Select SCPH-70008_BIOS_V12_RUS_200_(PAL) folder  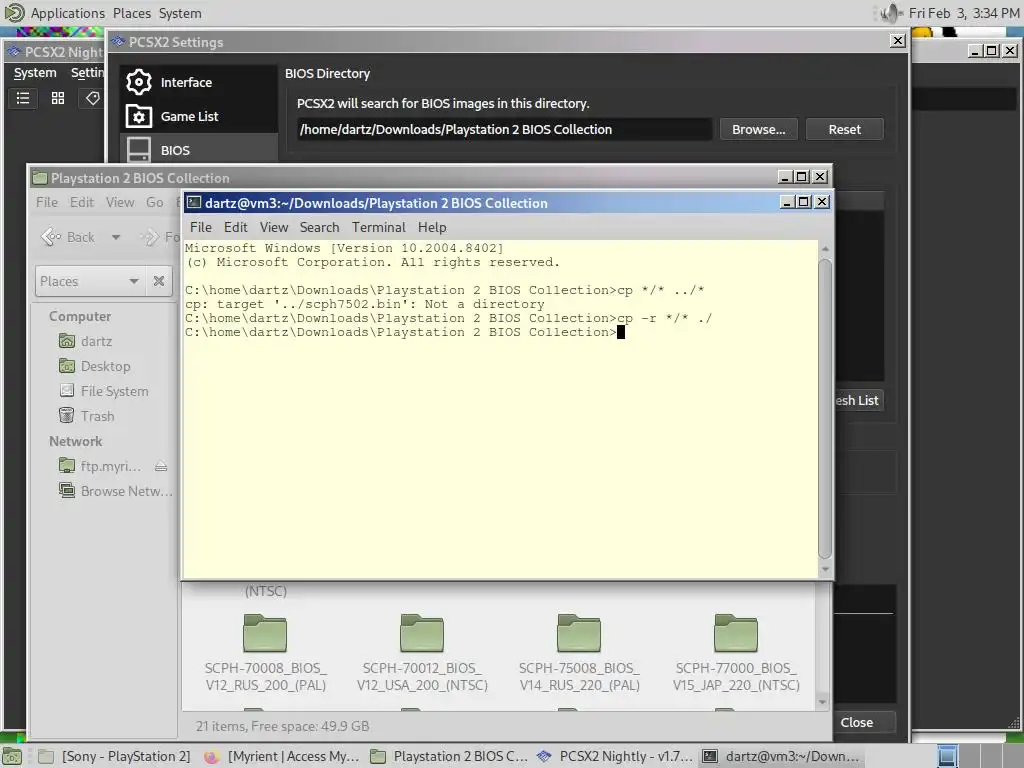(x=265, y=653)
